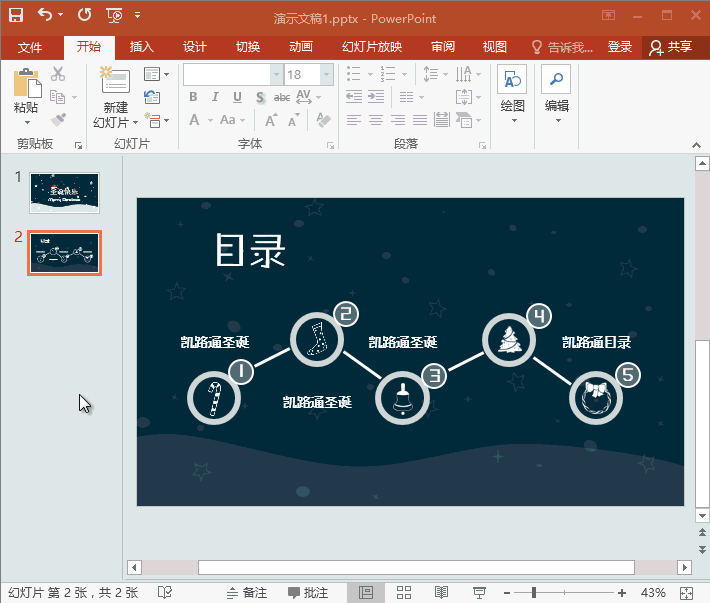Click the Paste clipboard icon

pos(26,84)
